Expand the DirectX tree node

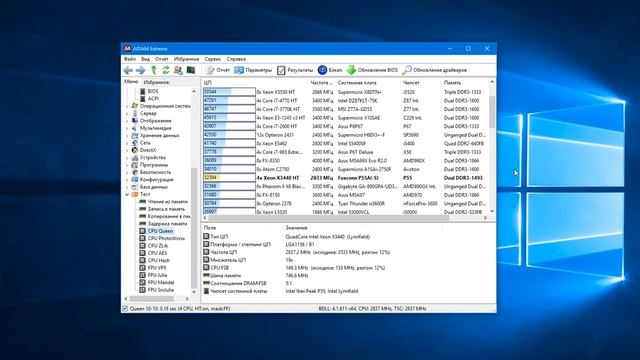(x=127, y=150)
